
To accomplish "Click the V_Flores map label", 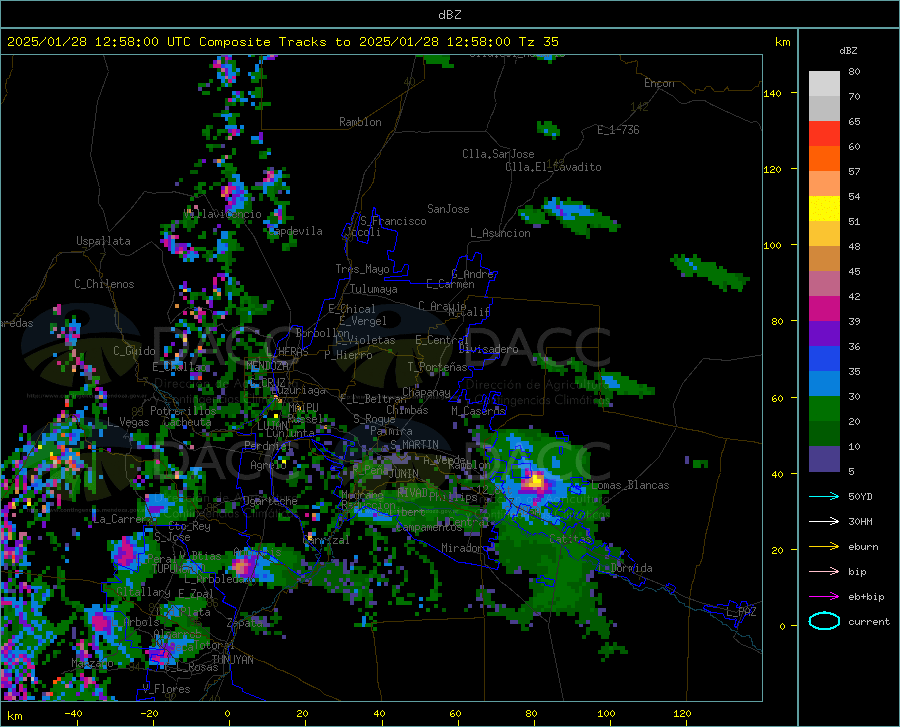I will [166, 689].
